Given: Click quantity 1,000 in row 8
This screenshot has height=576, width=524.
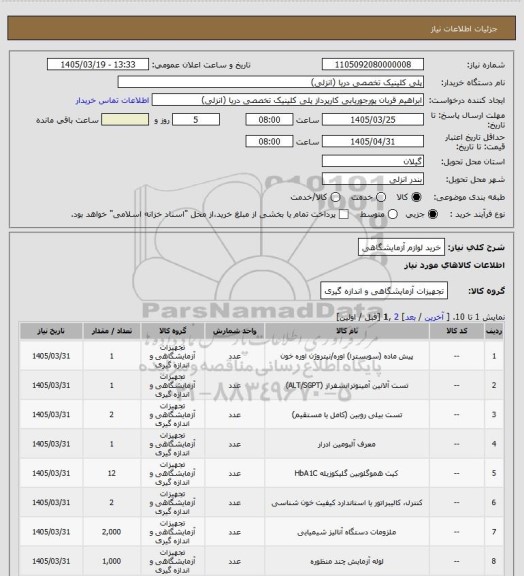Looking at the screenshot, I should 112,561.
